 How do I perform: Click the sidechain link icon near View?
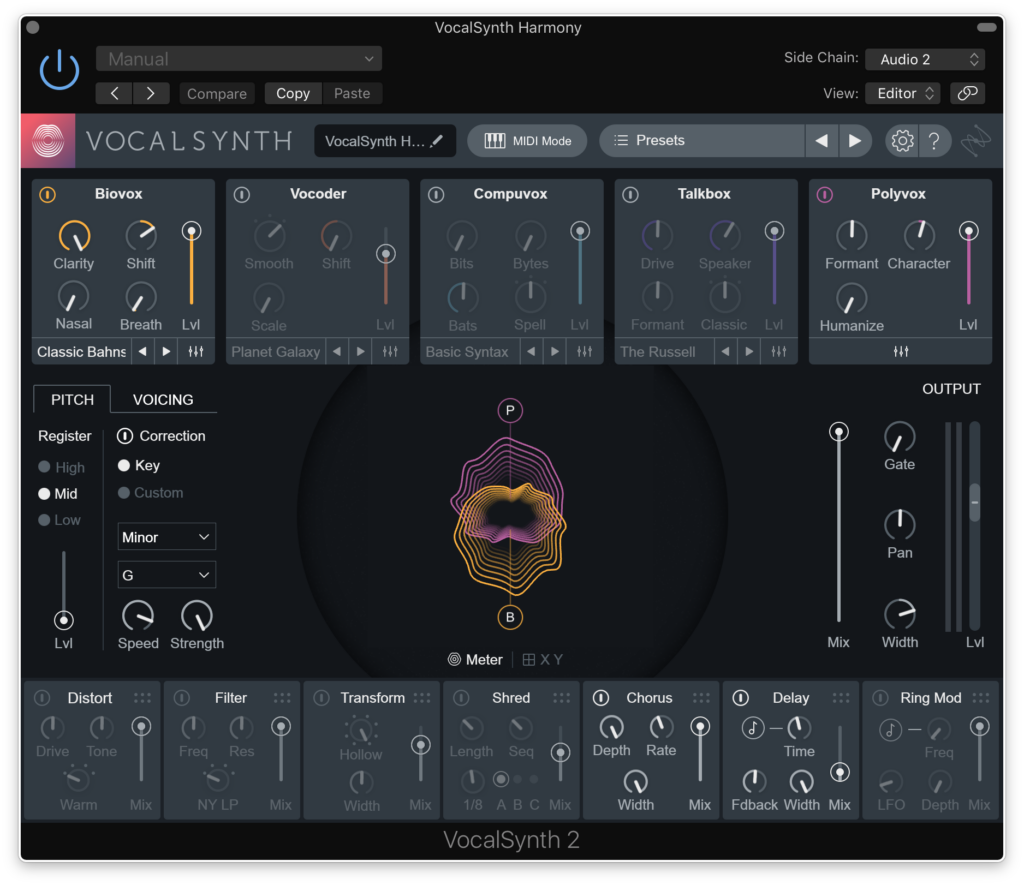pyautogui.click(x=966, y=91)
